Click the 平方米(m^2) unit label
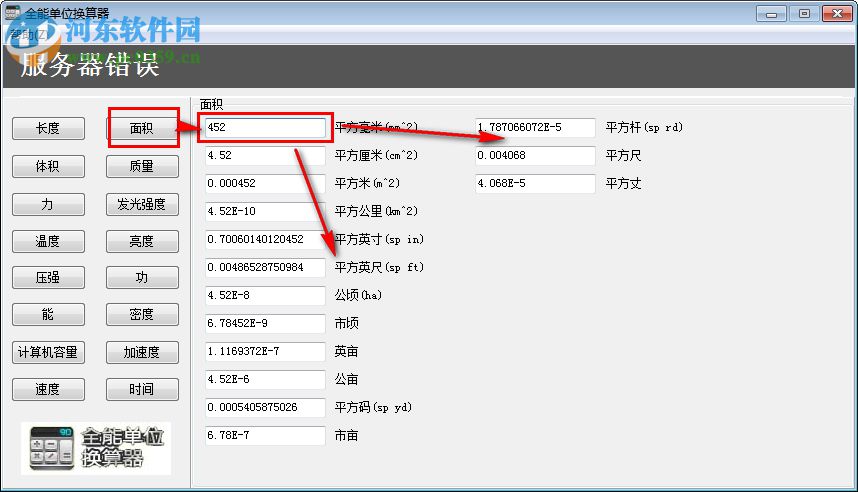Screen dimensions: 858x492 point(367,183)
